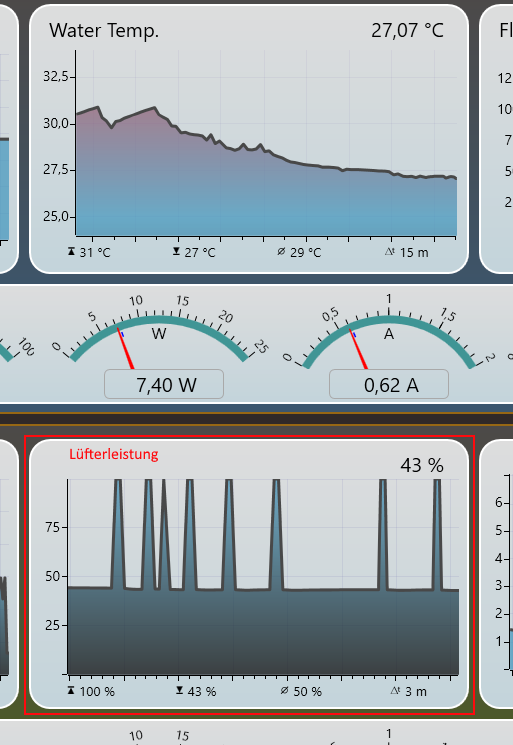Click the 43 % current fan power value
Image resolution: width=513 pixels, height=745 pixels.
tap(422, 465)
